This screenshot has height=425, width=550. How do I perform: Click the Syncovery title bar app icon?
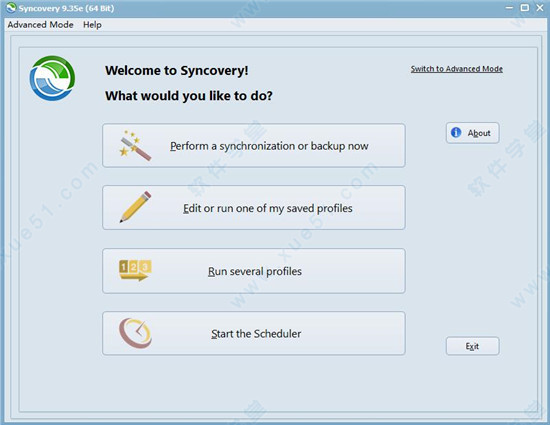(x=11, y=8)
